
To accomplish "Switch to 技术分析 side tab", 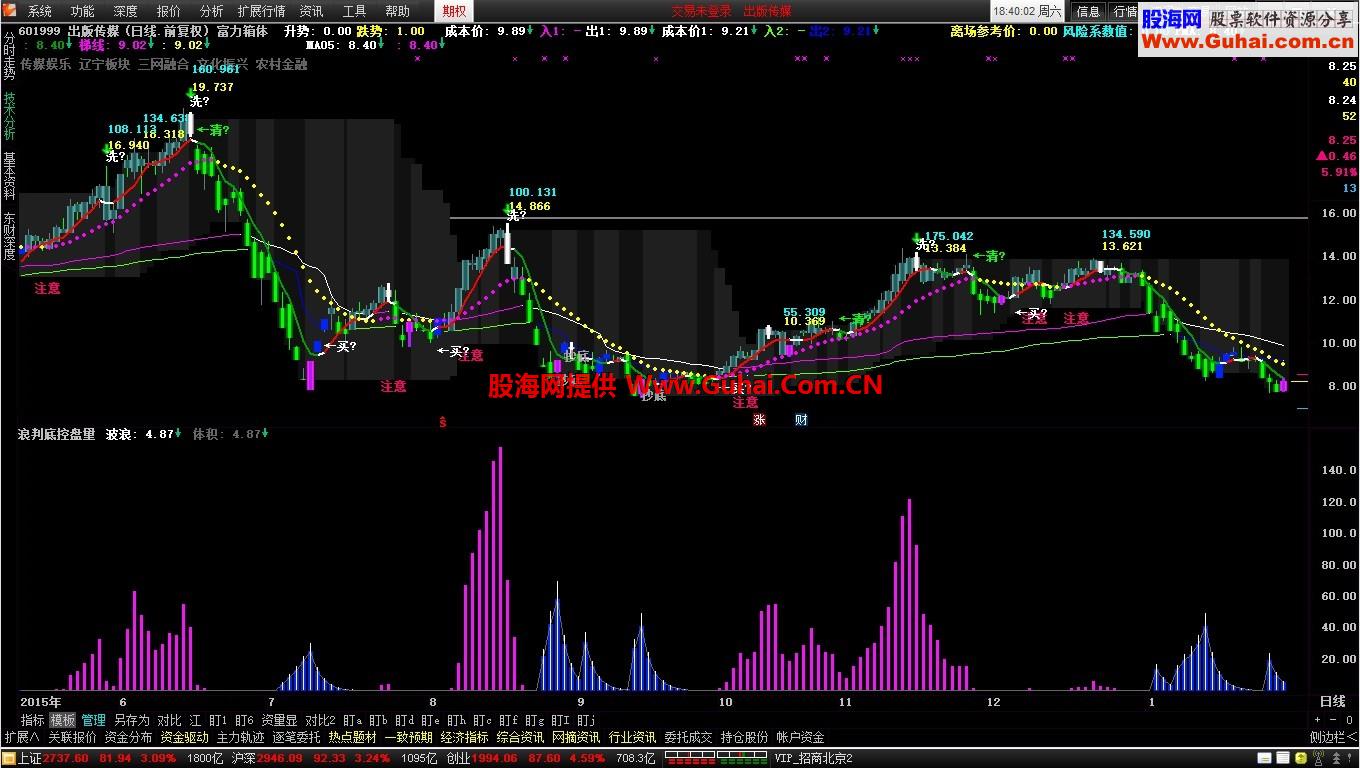I will click(x=9, y=116).
